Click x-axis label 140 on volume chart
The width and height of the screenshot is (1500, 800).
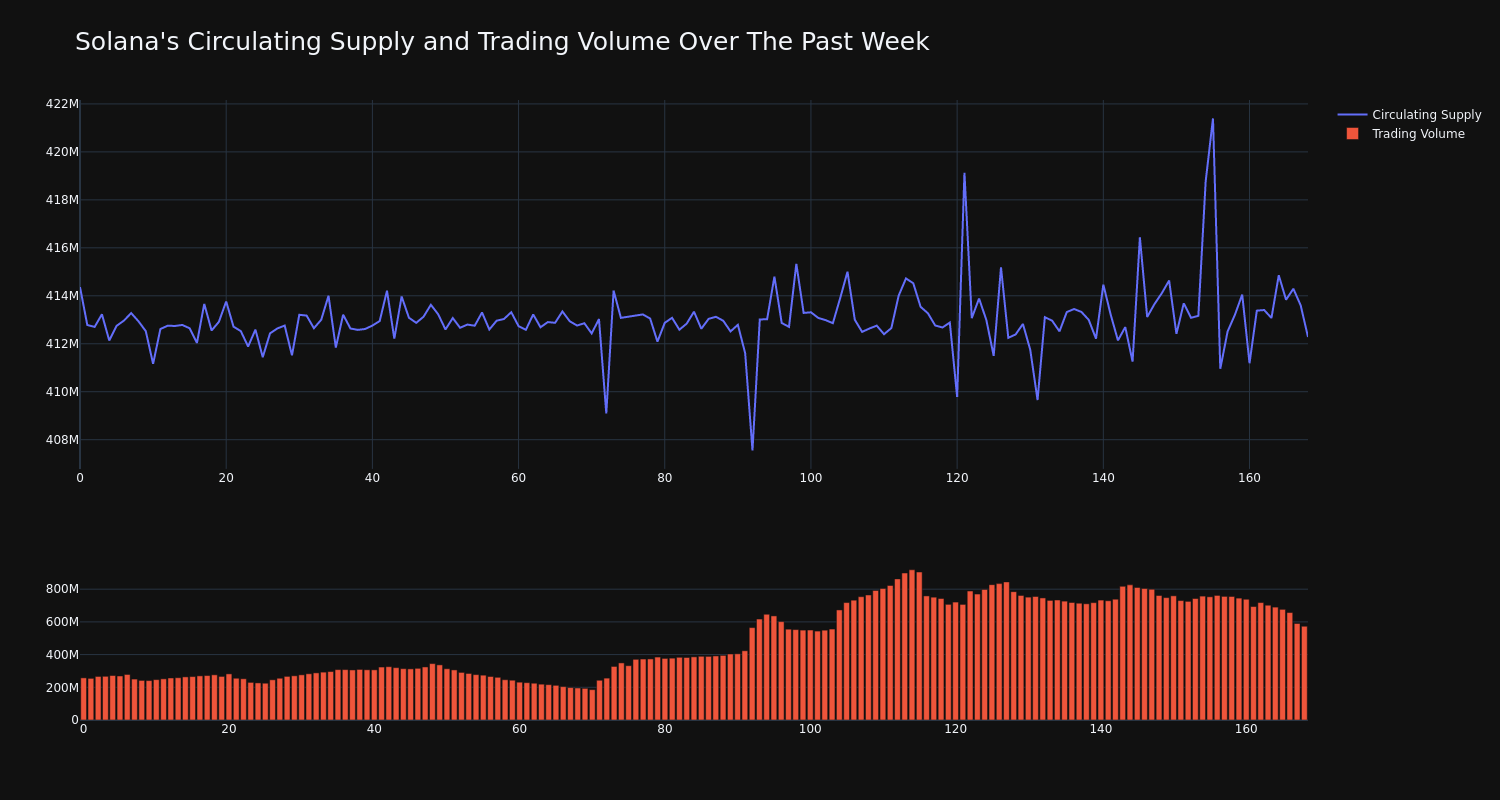coord(1101,729)
